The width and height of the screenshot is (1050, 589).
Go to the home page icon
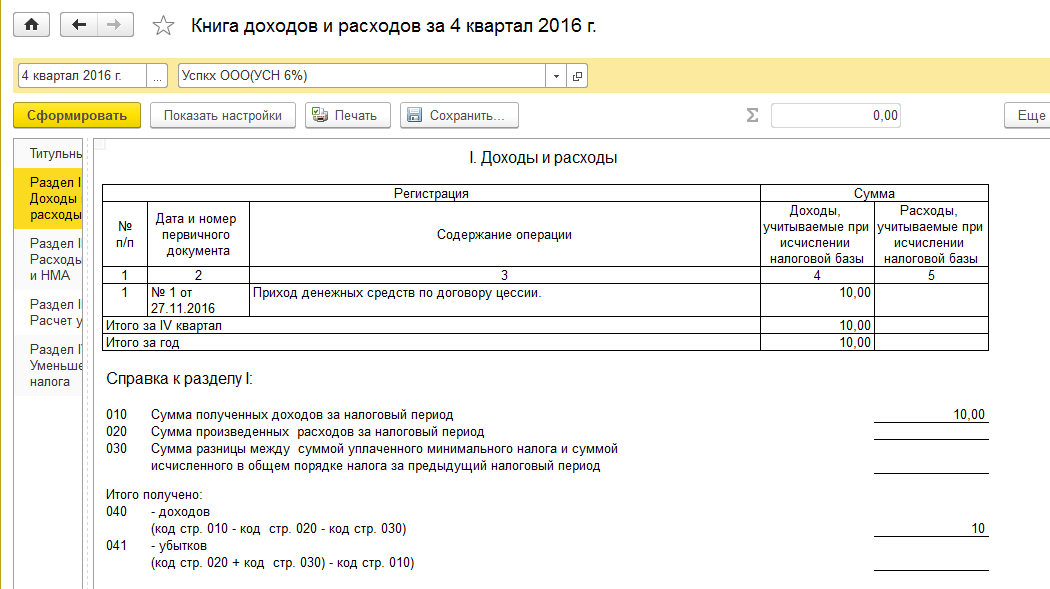click(31, 25)
